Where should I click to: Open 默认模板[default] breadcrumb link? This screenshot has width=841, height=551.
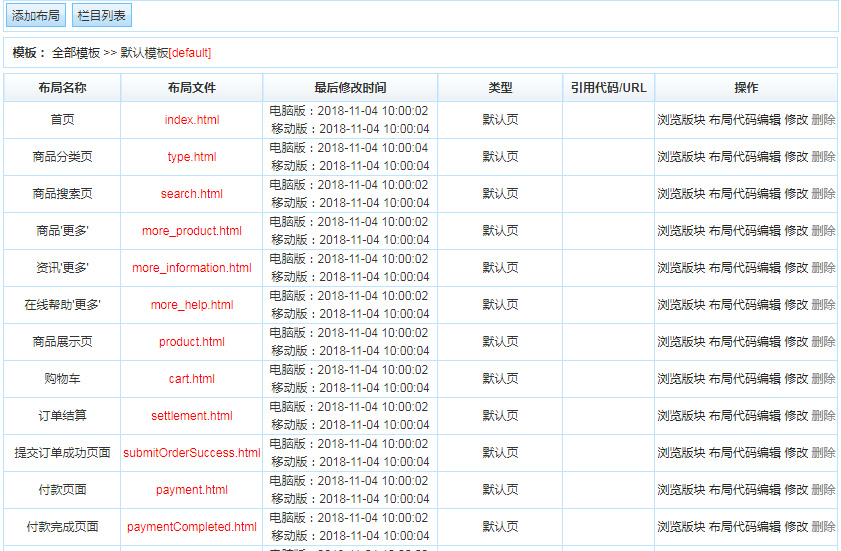[166, 53]
